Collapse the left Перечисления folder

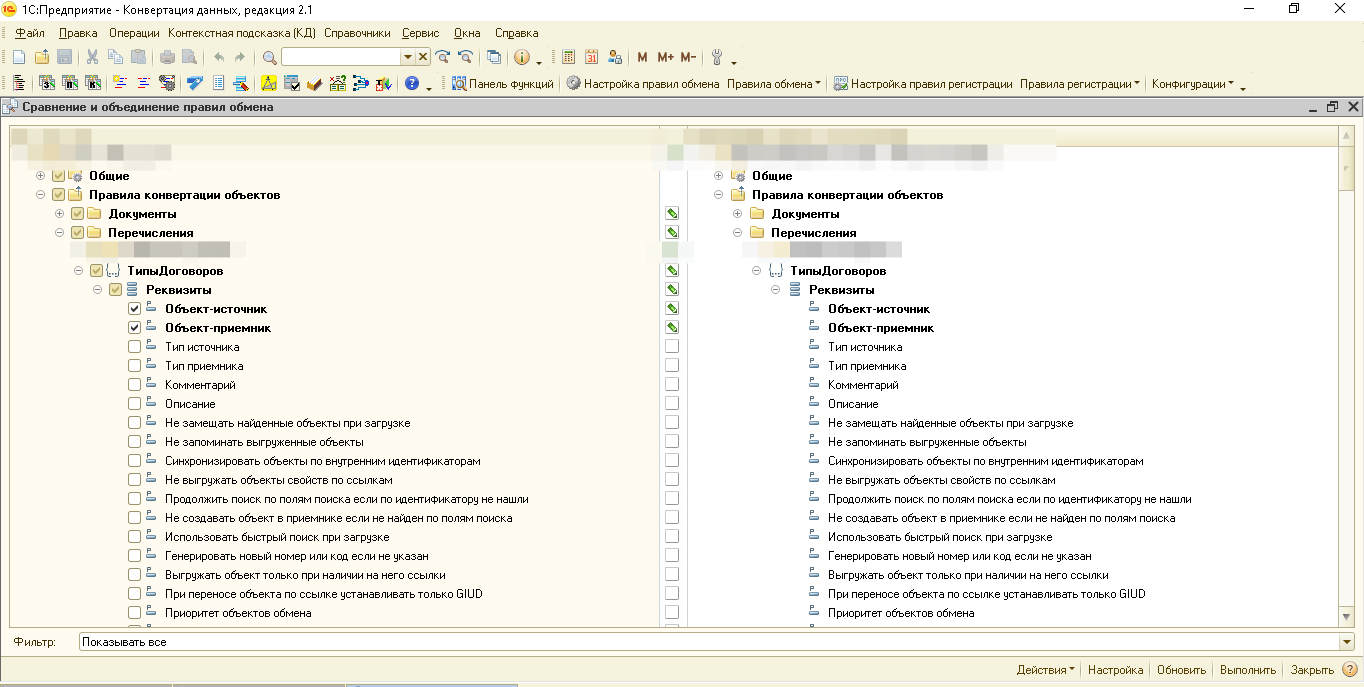point(59,233)
